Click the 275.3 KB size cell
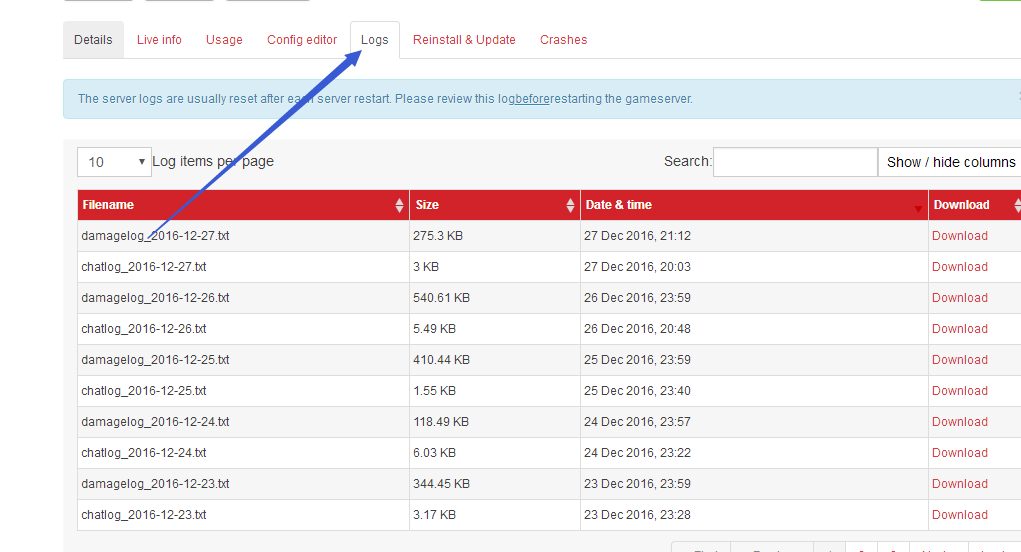 [x=494, y=236]
